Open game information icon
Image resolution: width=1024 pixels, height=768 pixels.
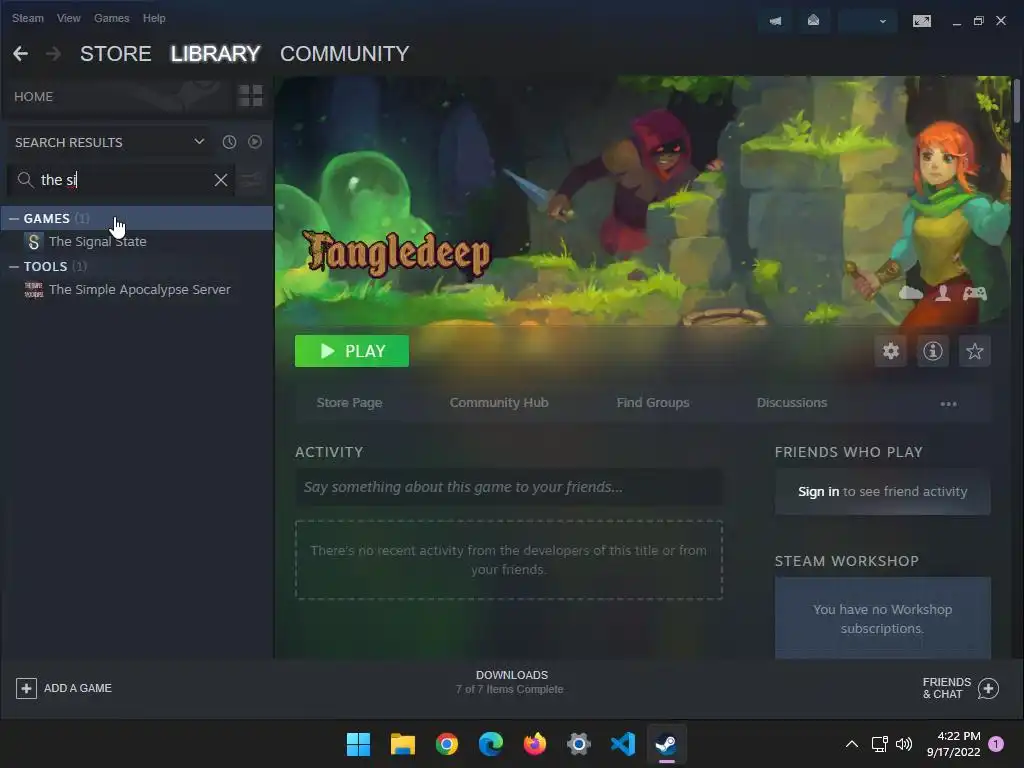[933, 351]
